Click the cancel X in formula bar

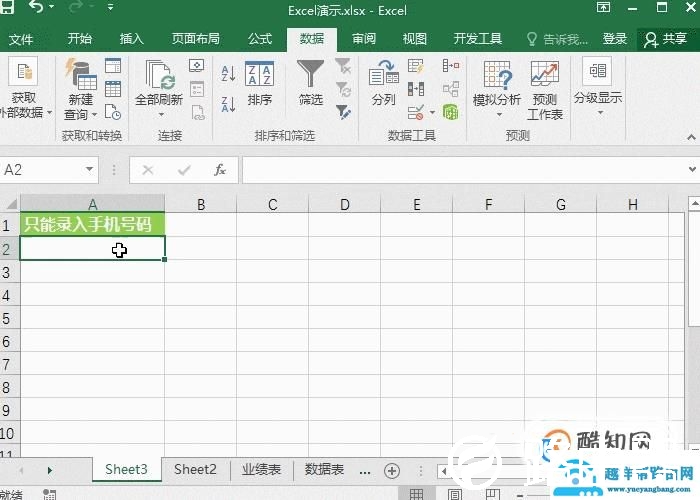coord(148,170)
